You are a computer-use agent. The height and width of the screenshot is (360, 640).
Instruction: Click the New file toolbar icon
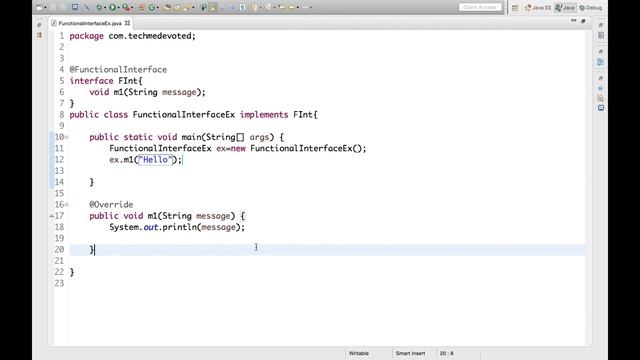click(x=39, y=7)
